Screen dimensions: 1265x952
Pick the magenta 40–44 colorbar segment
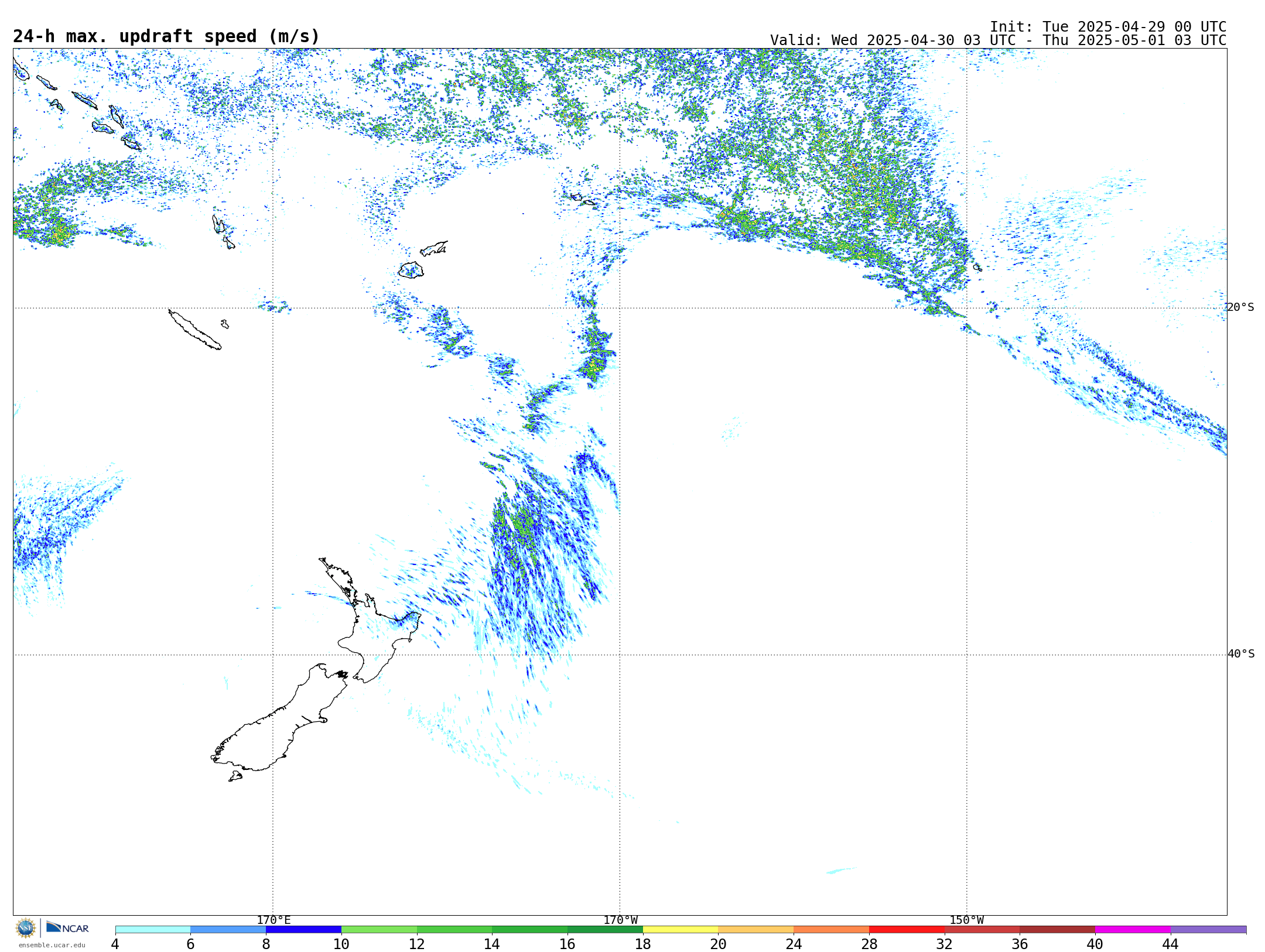tap(1133, 930)
